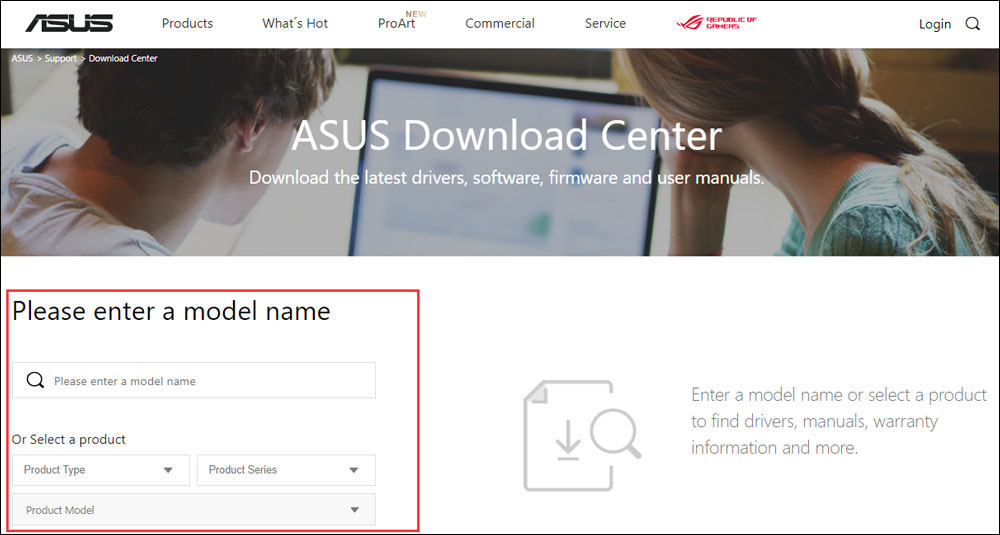Expand the Product Series dropdown
Viewport: 1000px width, 535px height.
coord(286,470)
